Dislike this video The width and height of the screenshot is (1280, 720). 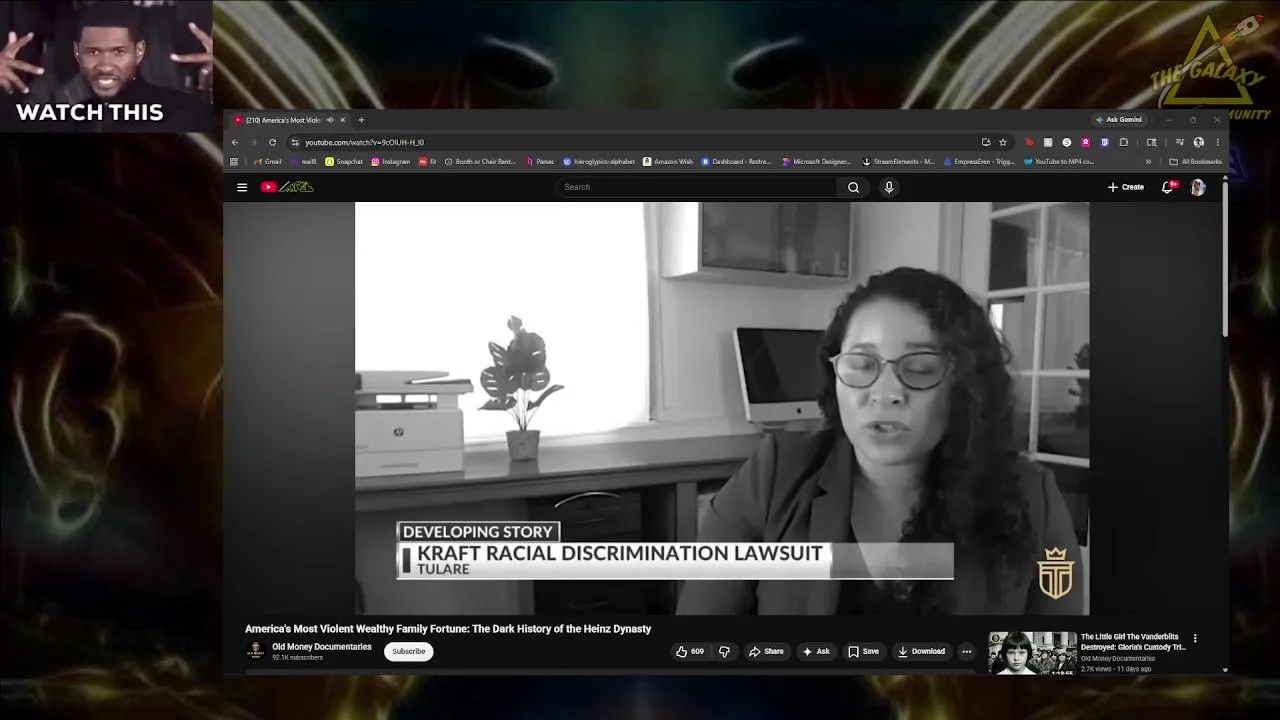(724, 651)
